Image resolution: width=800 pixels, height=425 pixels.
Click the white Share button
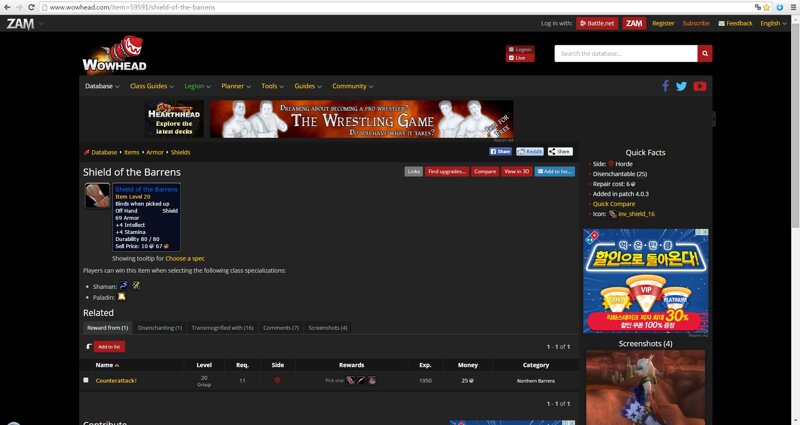point(560,152)
